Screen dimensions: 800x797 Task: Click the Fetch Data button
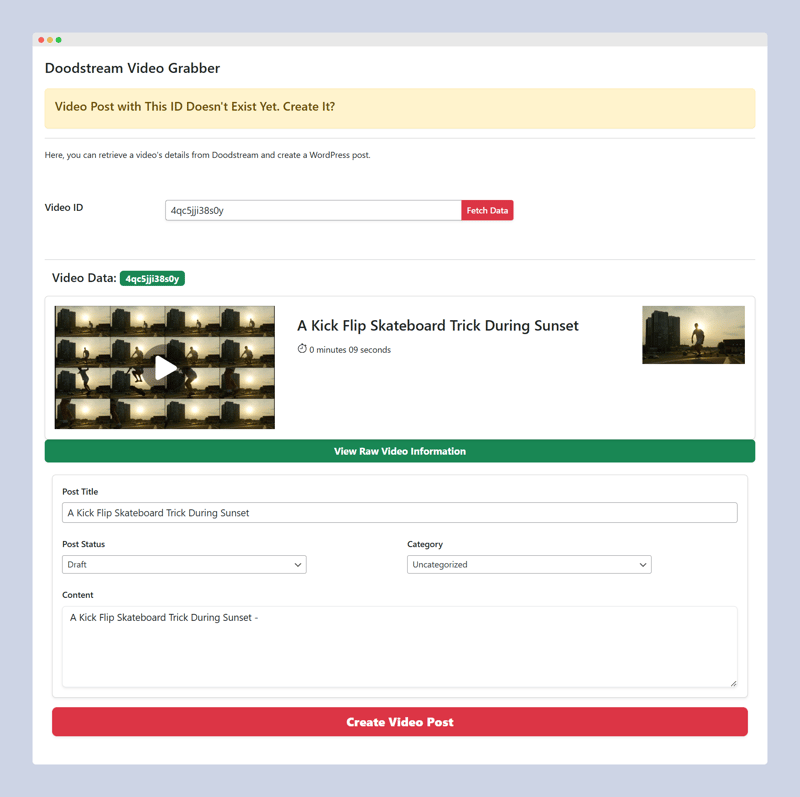[x=487, y=210]
